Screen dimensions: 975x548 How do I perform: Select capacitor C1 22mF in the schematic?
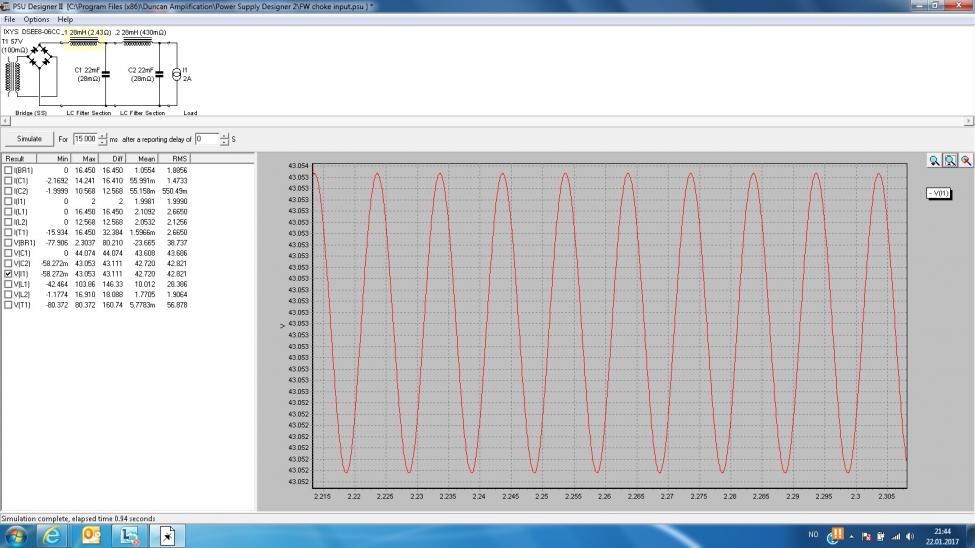pyautogui.click(x=106, y=74)
